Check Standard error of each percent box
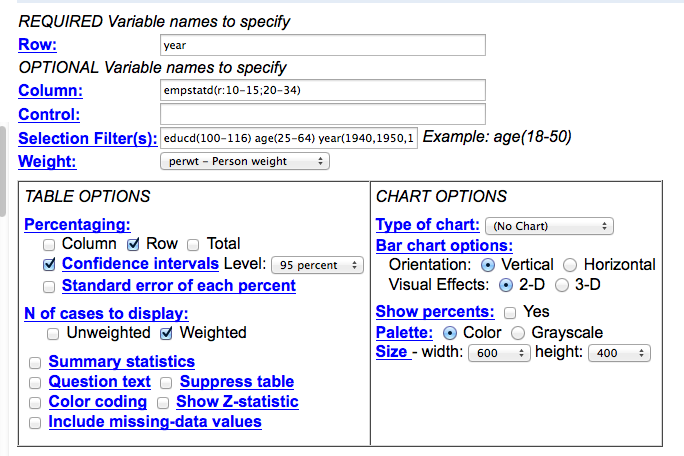Image resolution: width=684 pixels, height=456 pixels. pyautogui.click(x=49, y=287)
